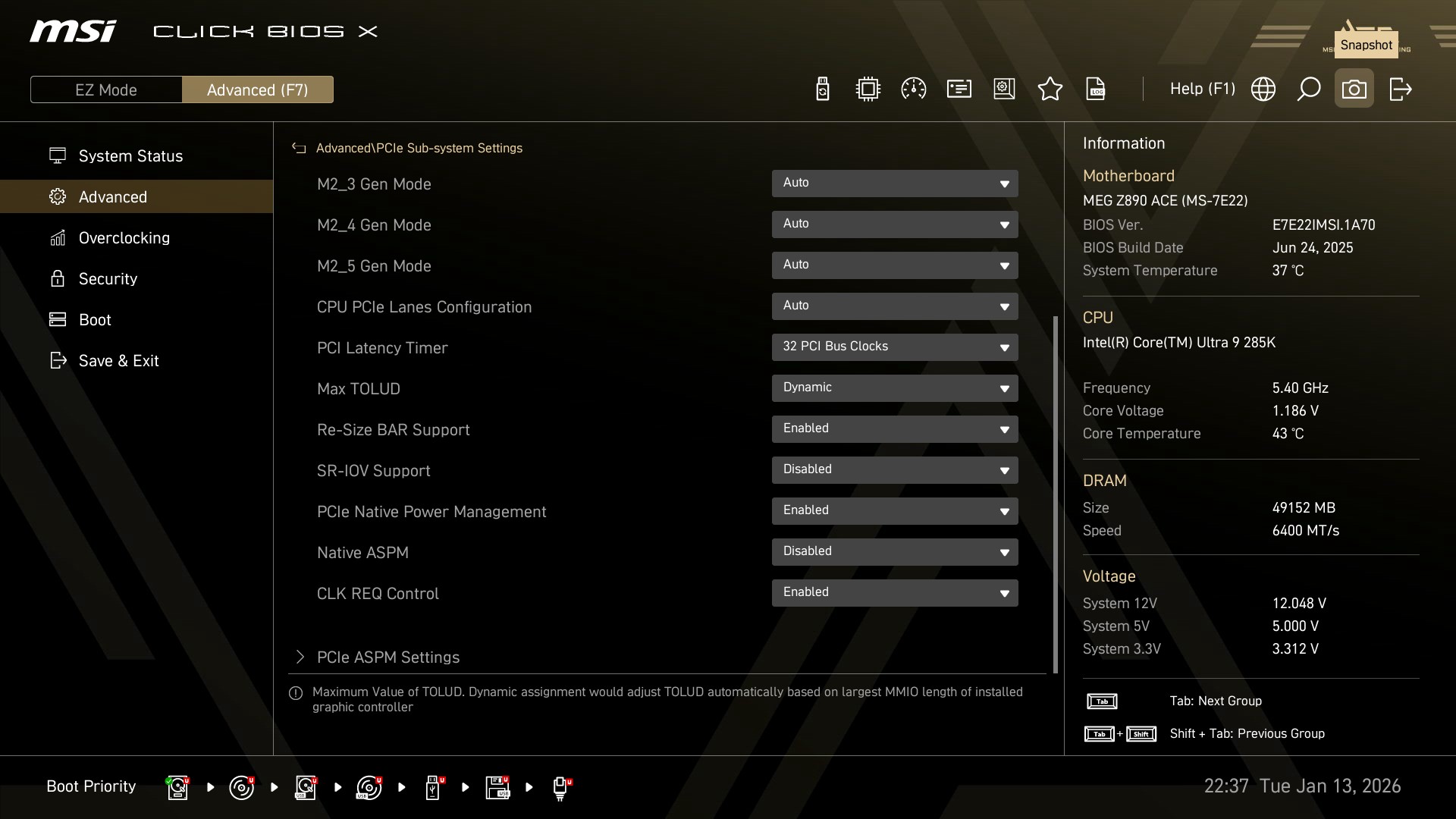Switch to EZ Mode tab
This screenshot has height=819, width=1456.
(x=106, y=90)
